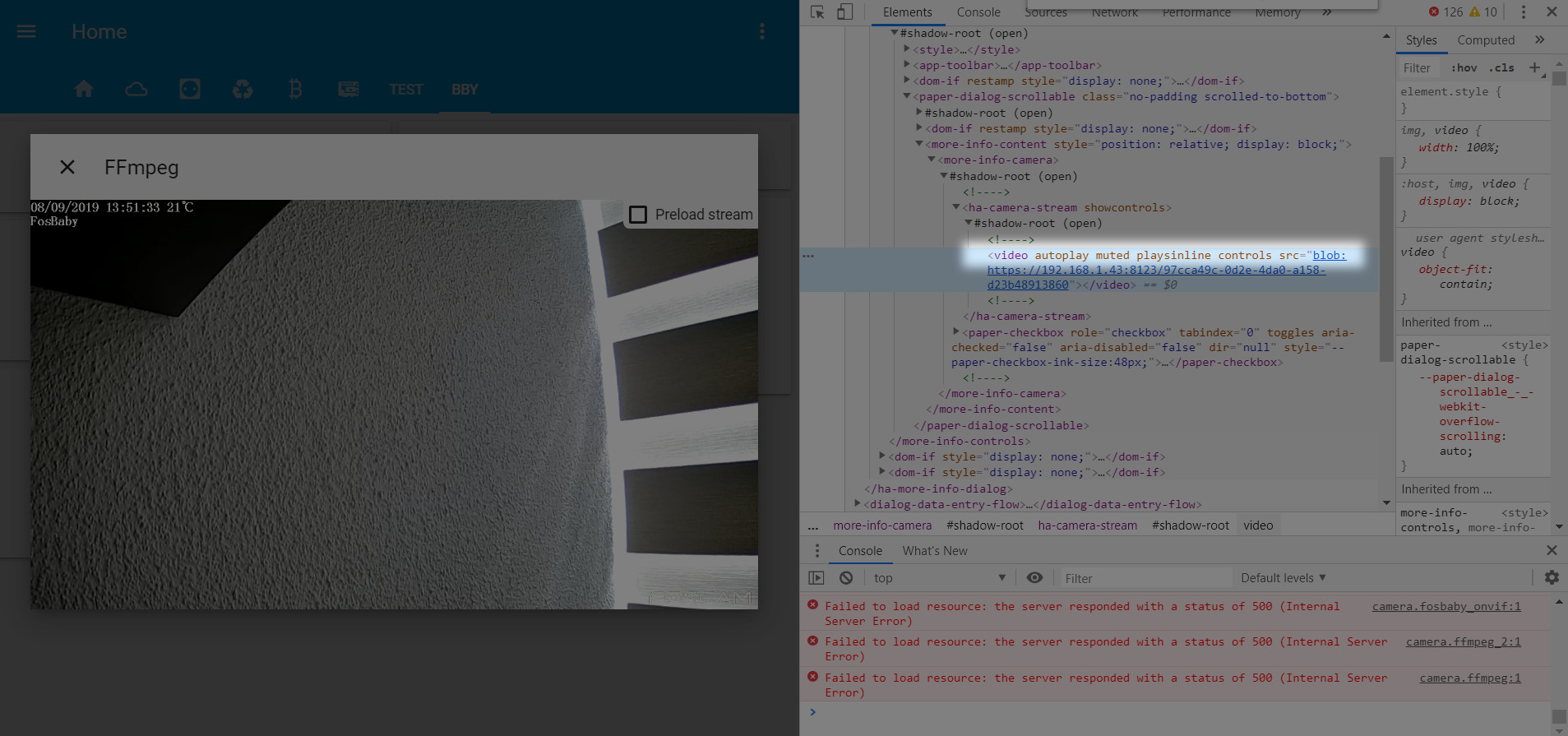Image resolution: width=1568 pixels, height=736 pixels.
Task: Open the Performance panel tab
Action: [1196, 12]
